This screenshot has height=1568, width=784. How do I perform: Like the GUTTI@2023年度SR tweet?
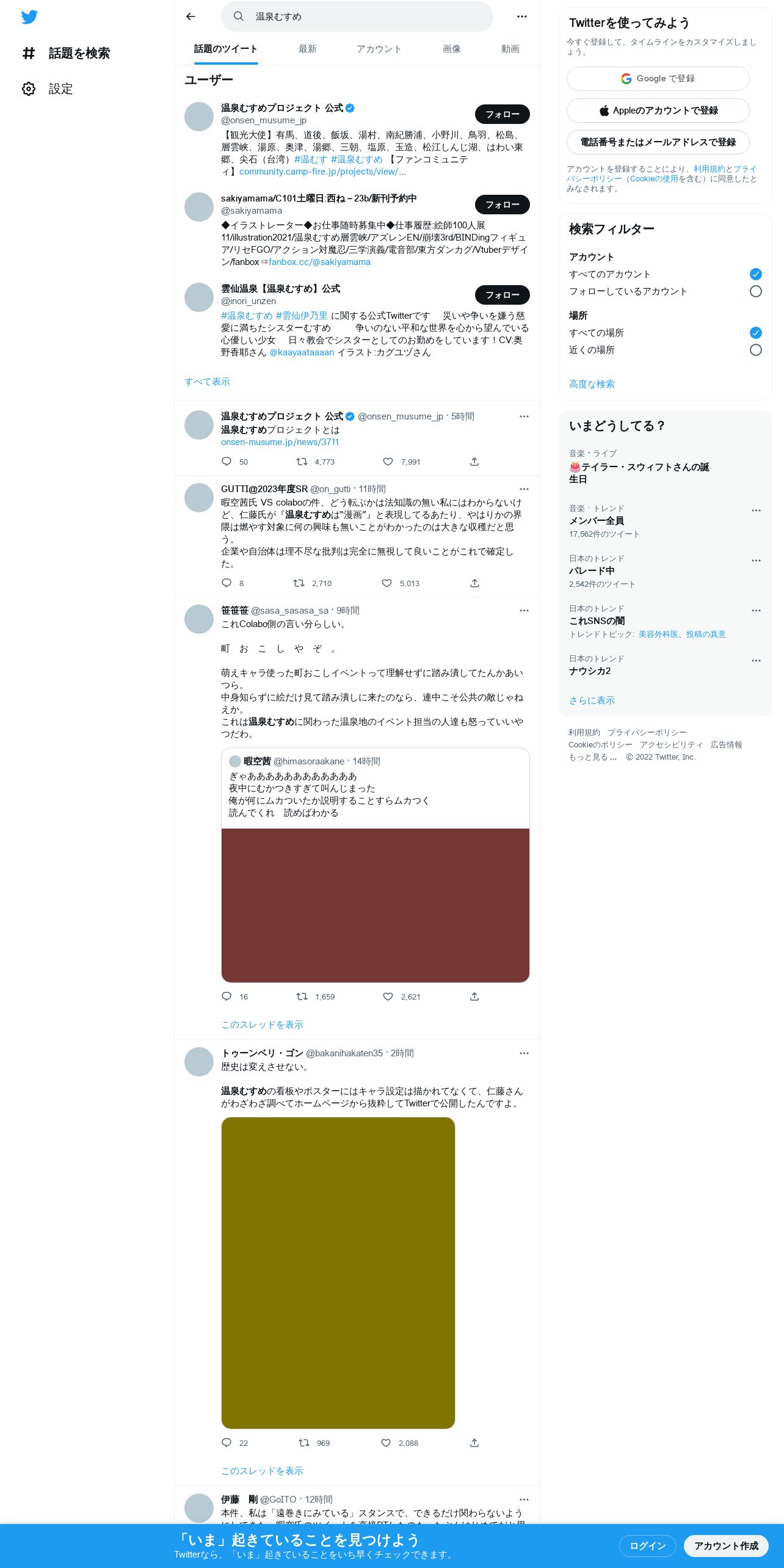point(387,583)
